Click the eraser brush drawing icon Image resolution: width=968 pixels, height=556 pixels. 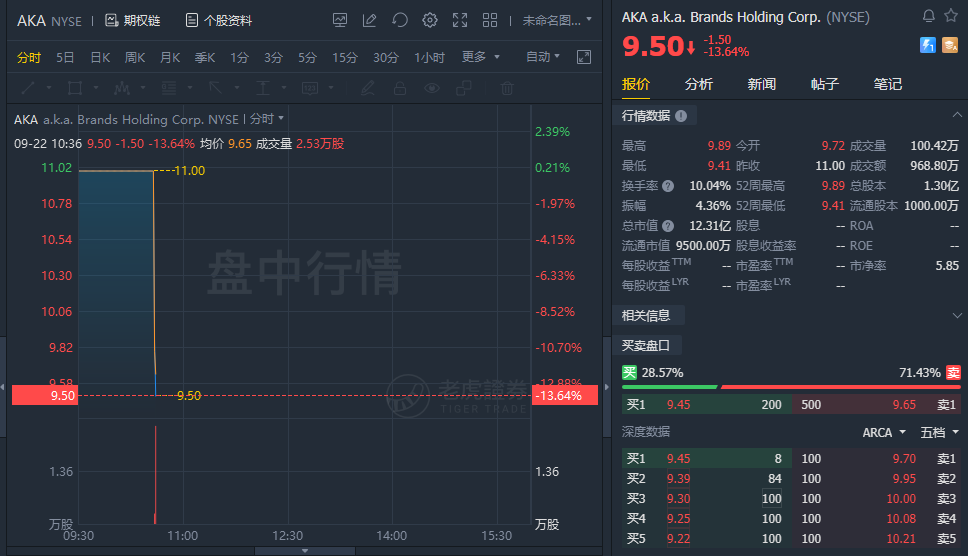pos(367,88)
